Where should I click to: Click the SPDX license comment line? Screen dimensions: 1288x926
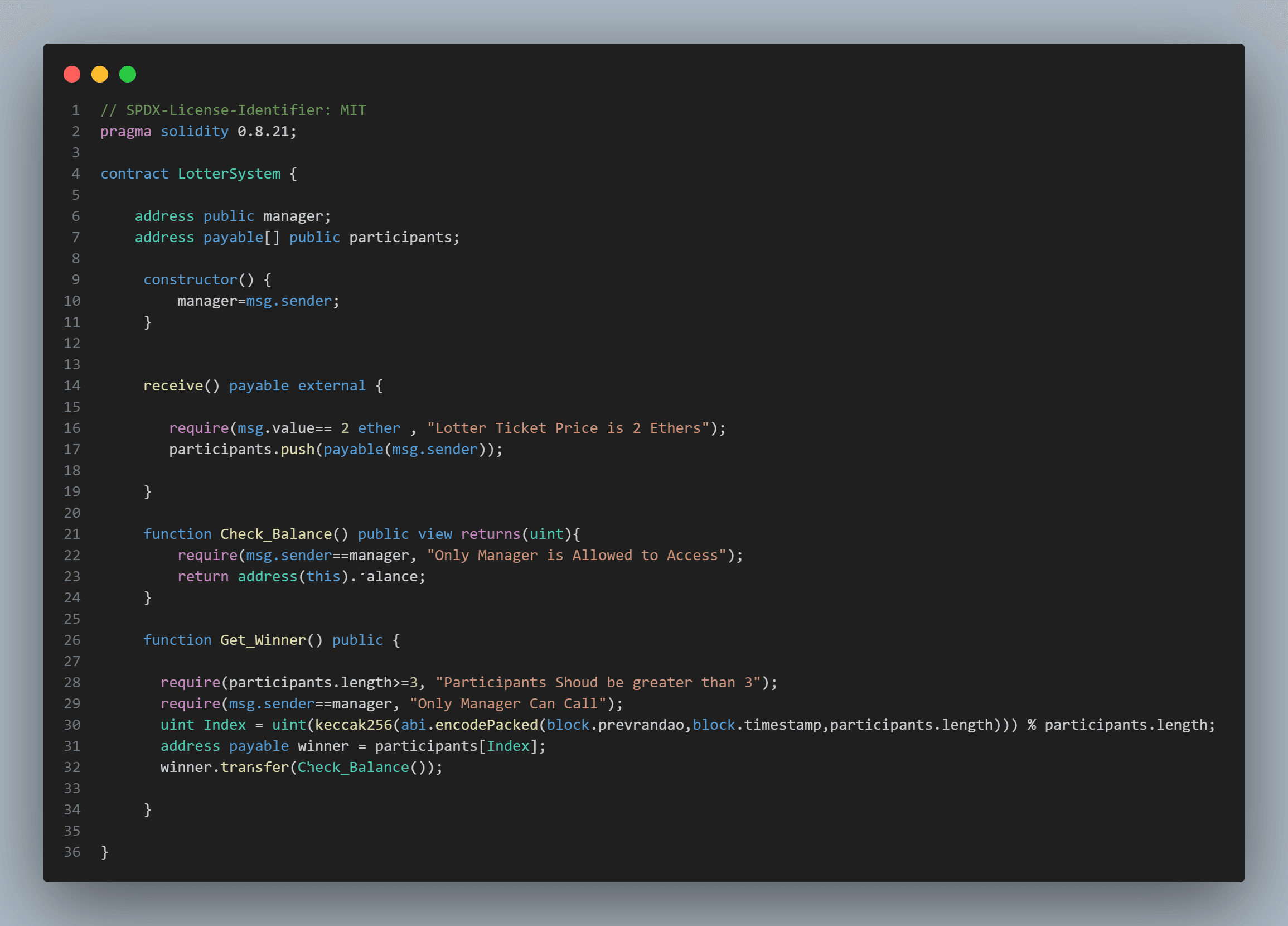coord(233,110)
